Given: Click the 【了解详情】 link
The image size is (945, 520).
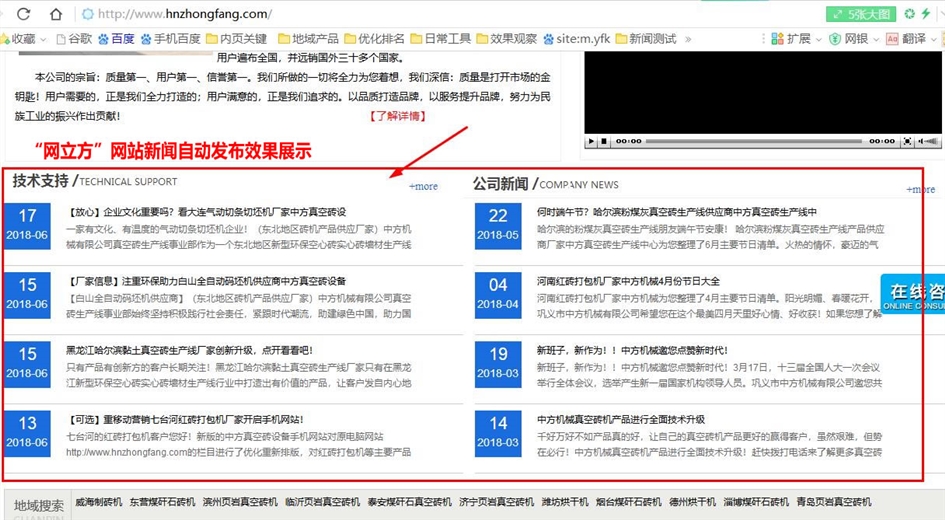Looking at the screenshot, I should [398, 116].
